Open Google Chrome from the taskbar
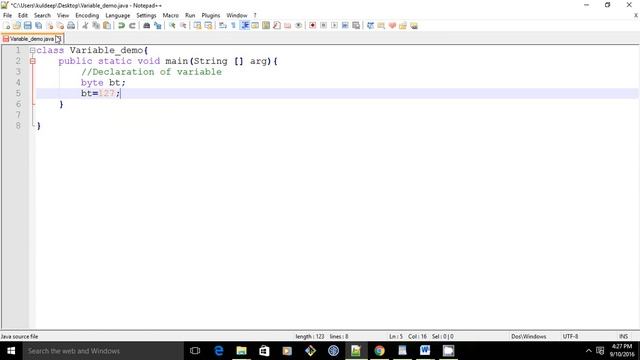 [x=379, y=351]
